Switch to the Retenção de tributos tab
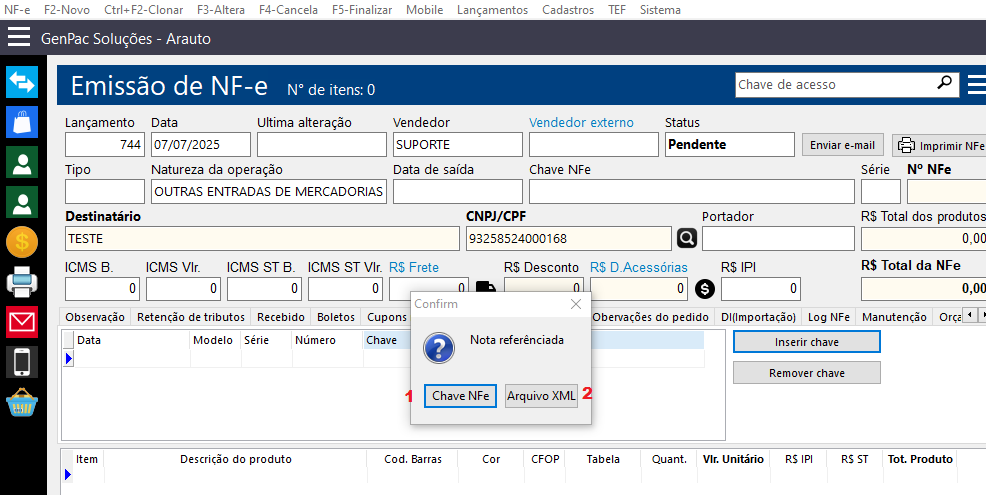The image size is (993, 495). pos(190,317)
